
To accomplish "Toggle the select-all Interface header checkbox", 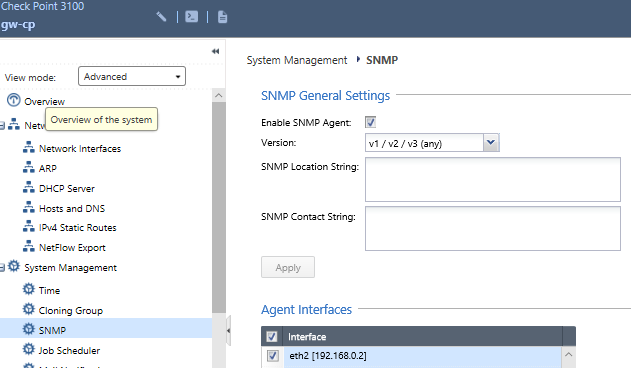I will click(272, 336).
